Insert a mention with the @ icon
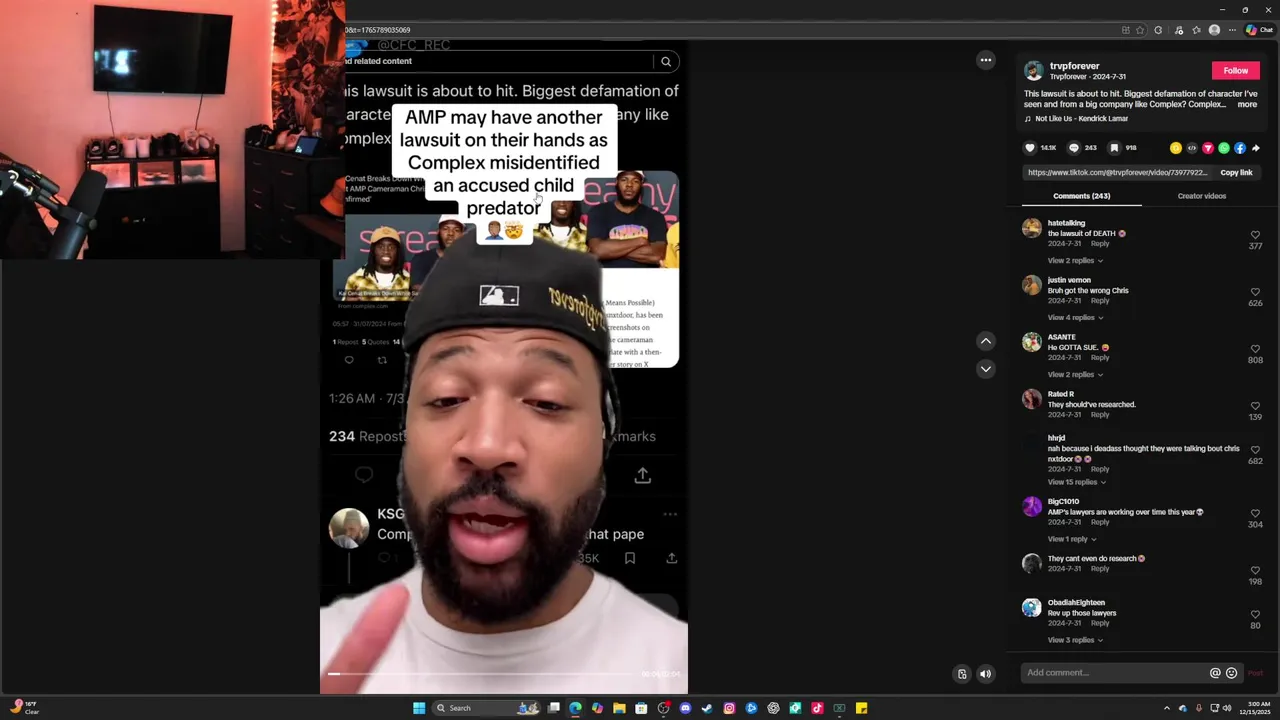1280x720 pixels. 1215,673
